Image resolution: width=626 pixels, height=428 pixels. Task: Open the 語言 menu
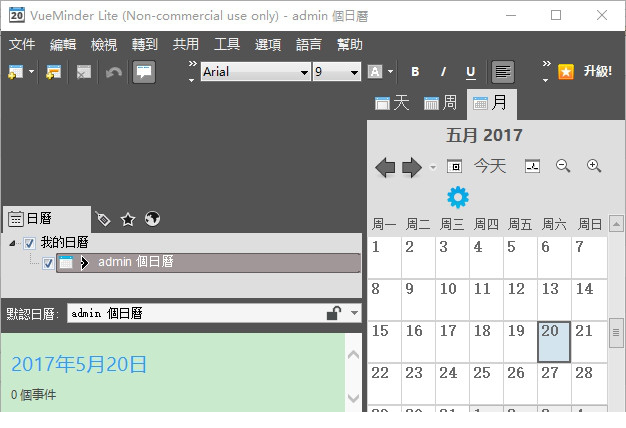(309, 44)
